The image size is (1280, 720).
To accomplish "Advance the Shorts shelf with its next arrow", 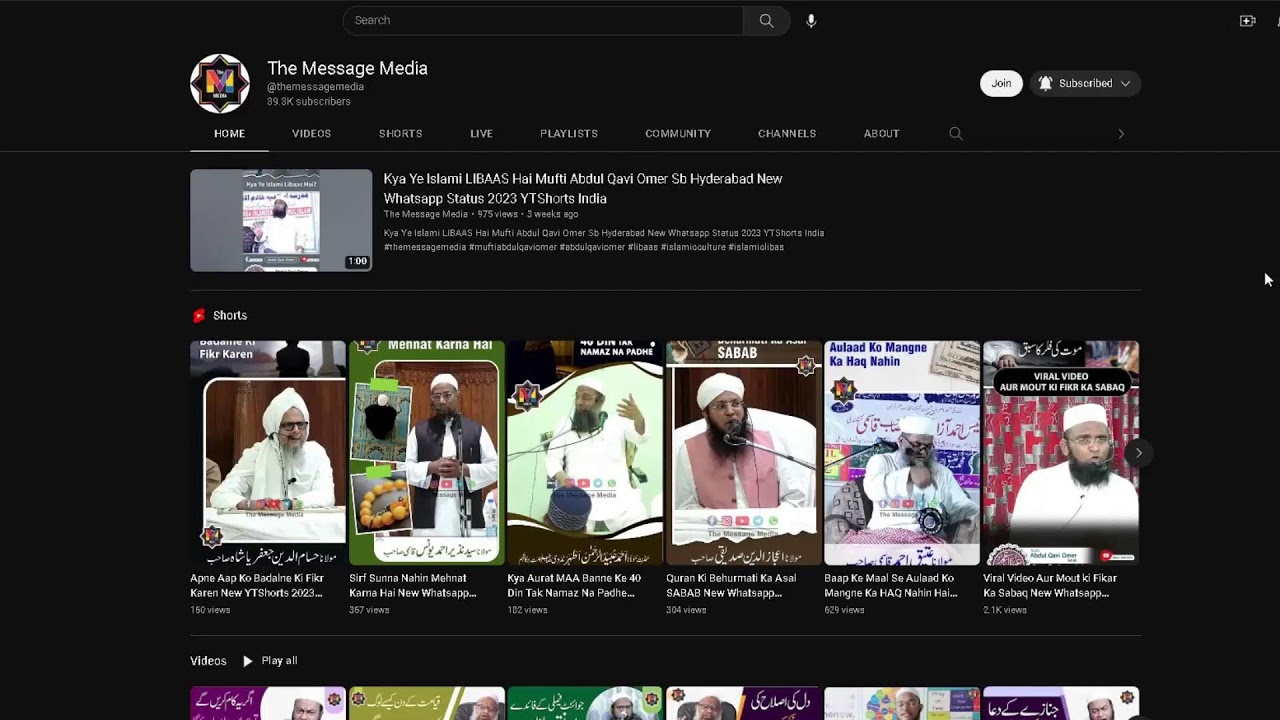I will coord(1138,453).
